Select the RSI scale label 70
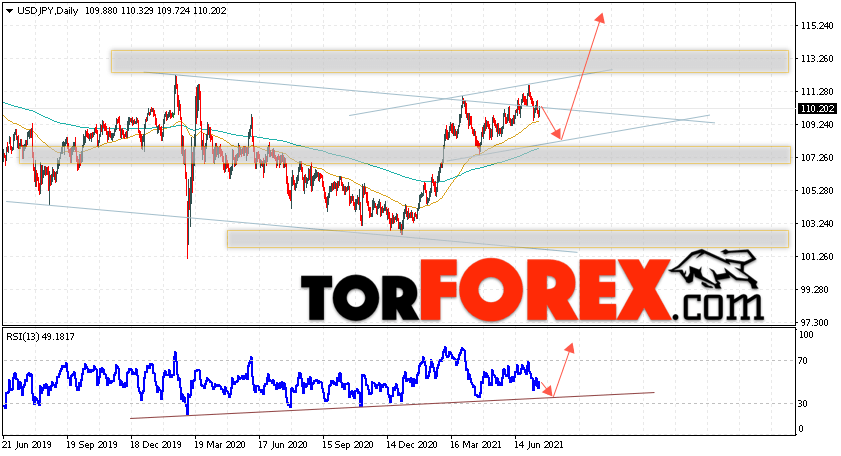This screenshot has height=456, width=841. pyautogui.click(x=803, y=361)
